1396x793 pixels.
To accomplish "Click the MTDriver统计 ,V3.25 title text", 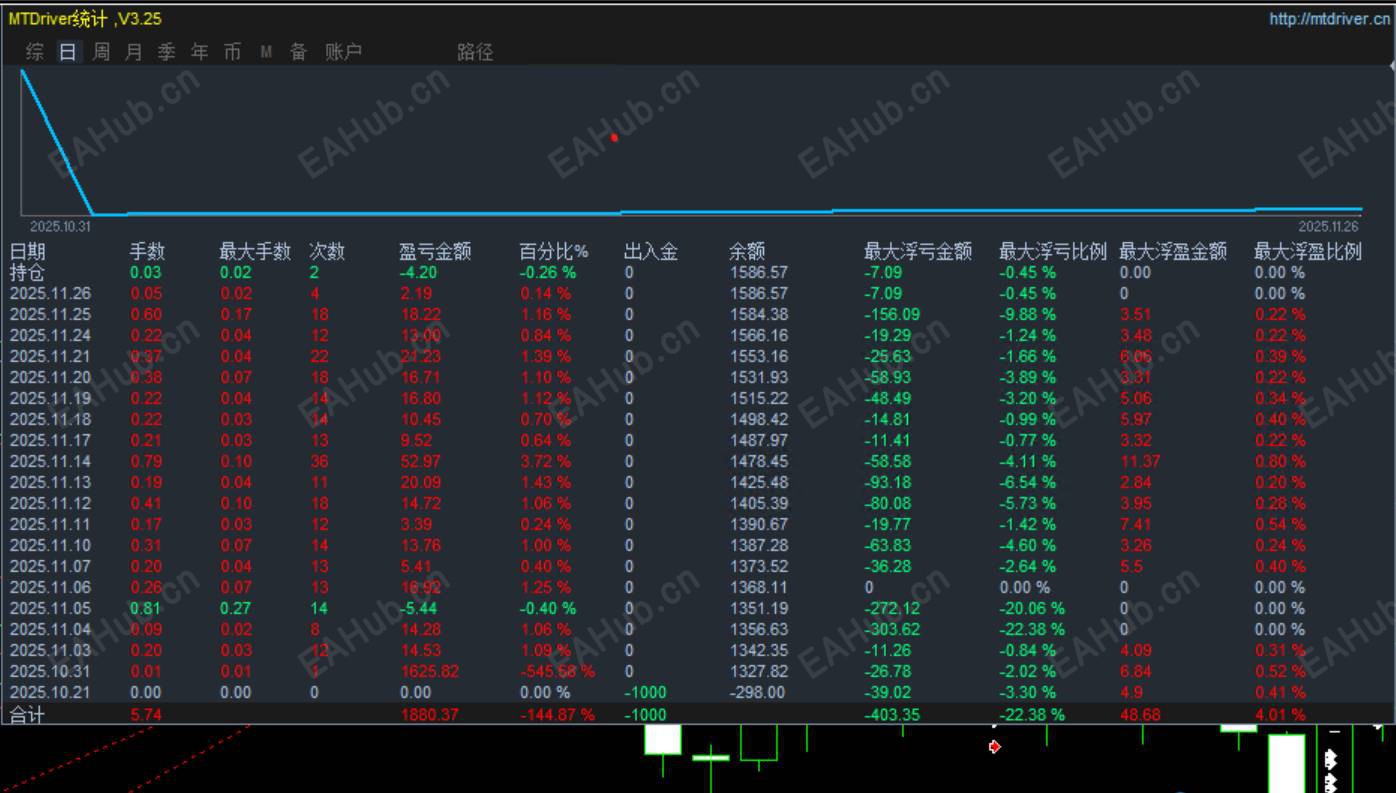I will pos(85,19).
